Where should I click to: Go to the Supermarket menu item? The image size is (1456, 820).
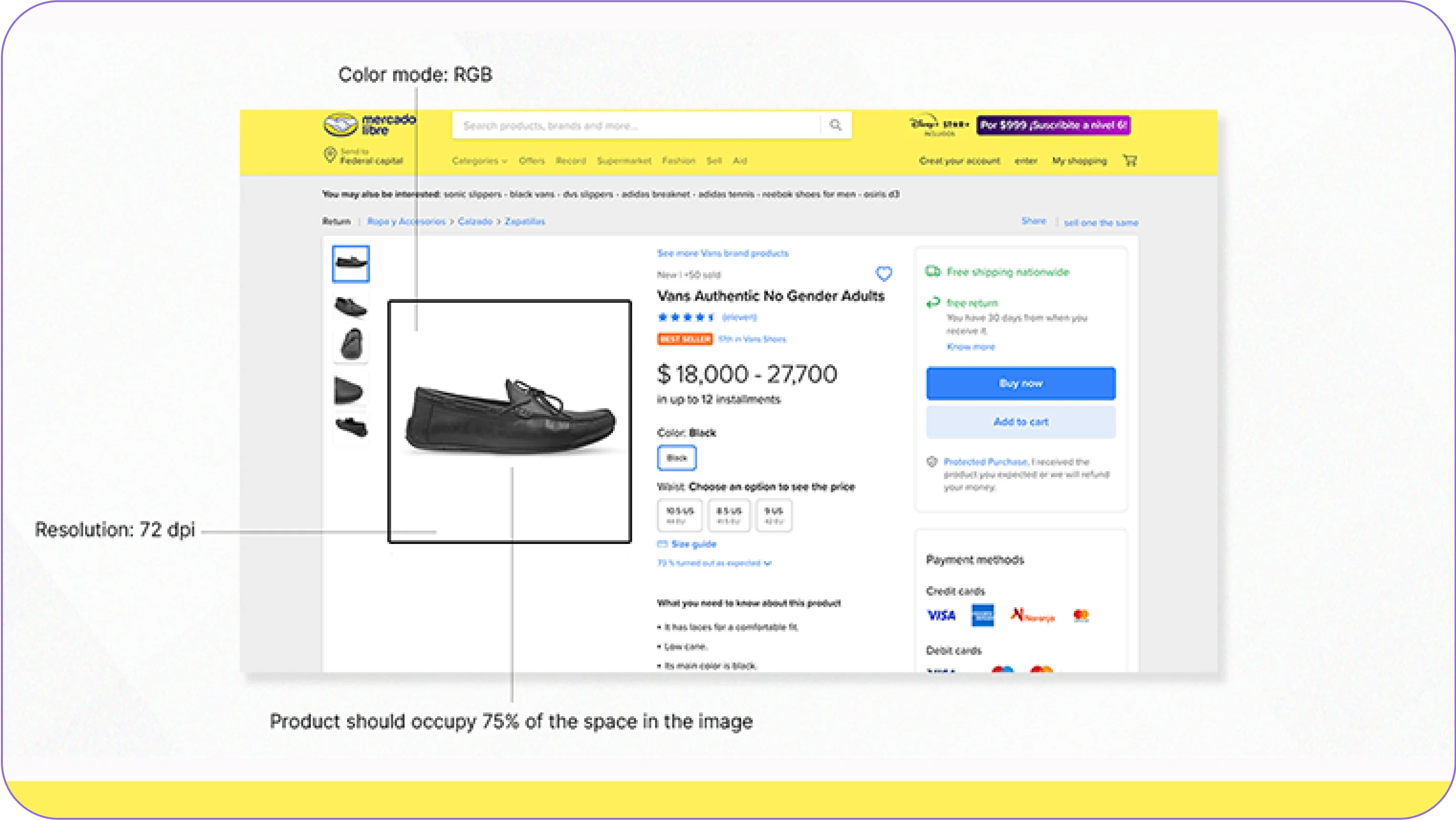[624, 161]
